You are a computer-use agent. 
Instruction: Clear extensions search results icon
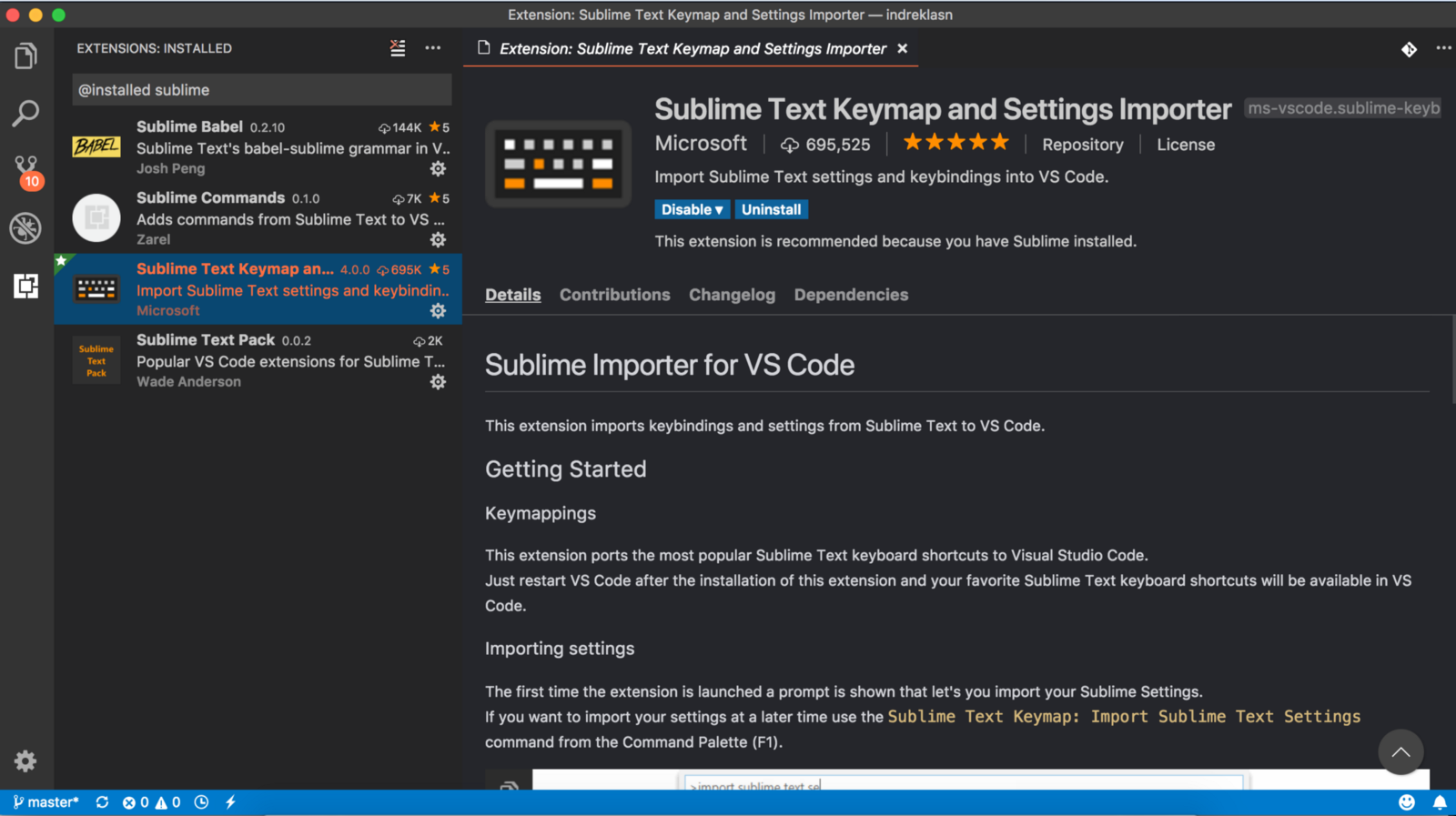[398, 48]
